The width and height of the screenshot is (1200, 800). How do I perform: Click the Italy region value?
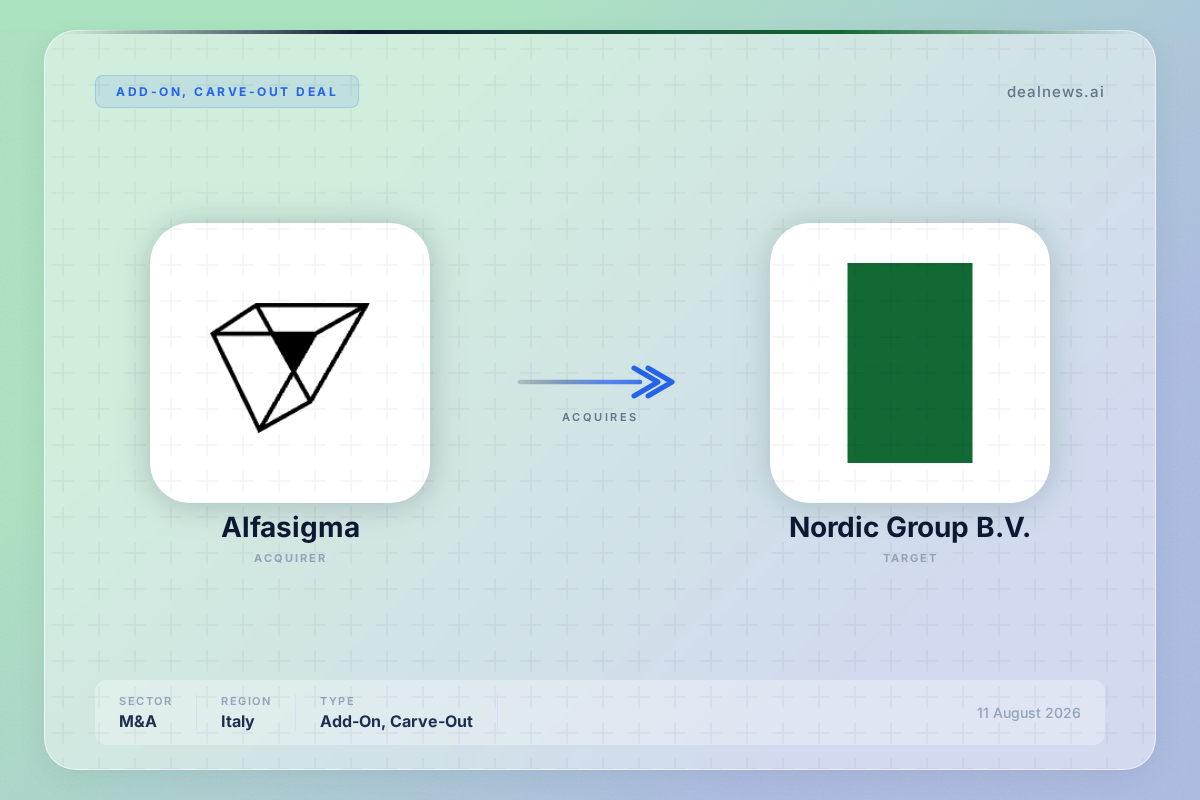[238, 721]
